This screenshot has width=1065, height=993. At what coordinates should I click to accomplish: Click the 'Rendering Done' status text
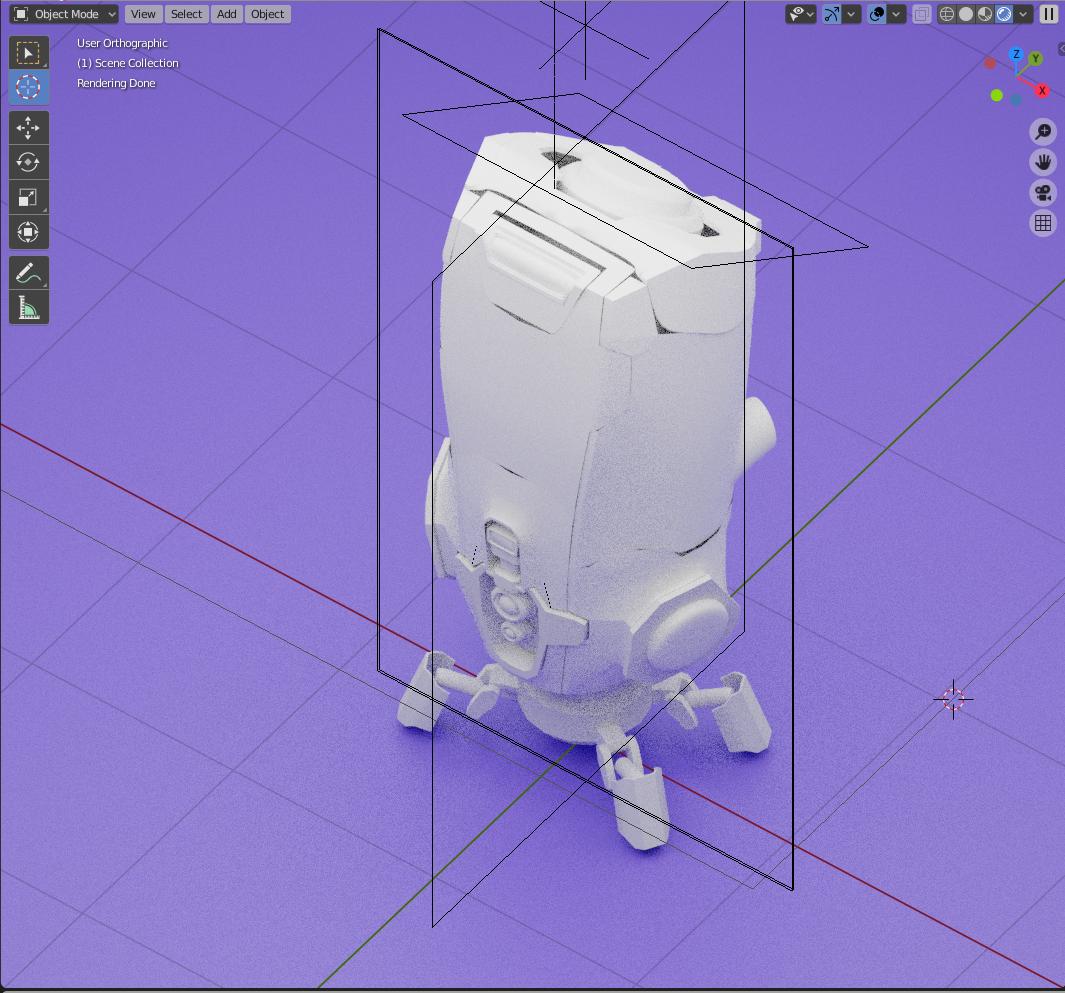[x=116, y=83]
